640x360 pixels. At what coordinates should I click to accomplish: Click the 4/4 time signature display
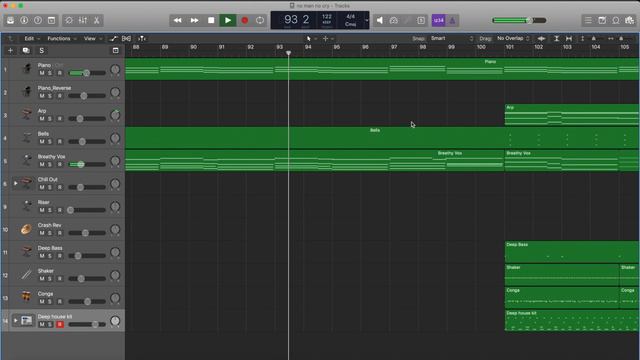tap(351, 16)
